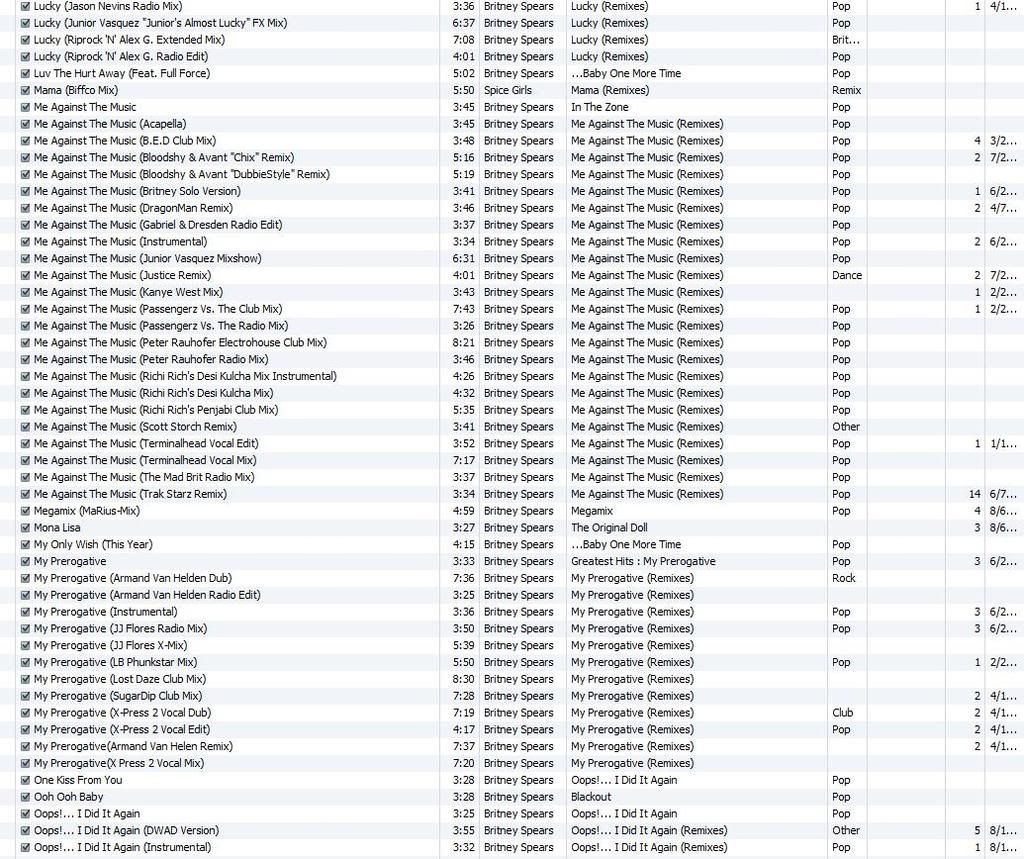Select track Me Against The Music (Justice Remix)
Screen dimensions: 1024x859
(x=122, y=275)
